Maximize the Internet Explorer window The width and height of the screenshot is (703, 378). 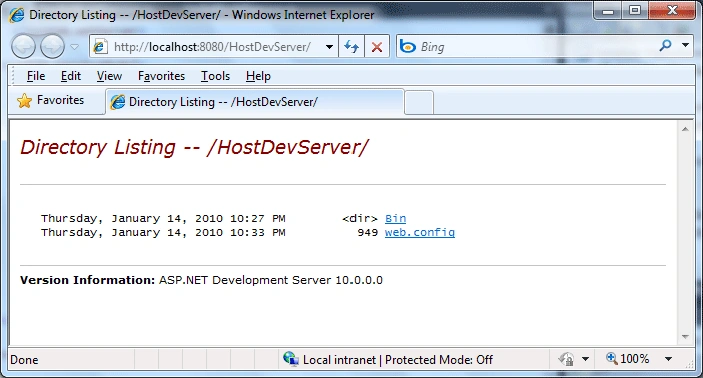(x=634, y=11)
